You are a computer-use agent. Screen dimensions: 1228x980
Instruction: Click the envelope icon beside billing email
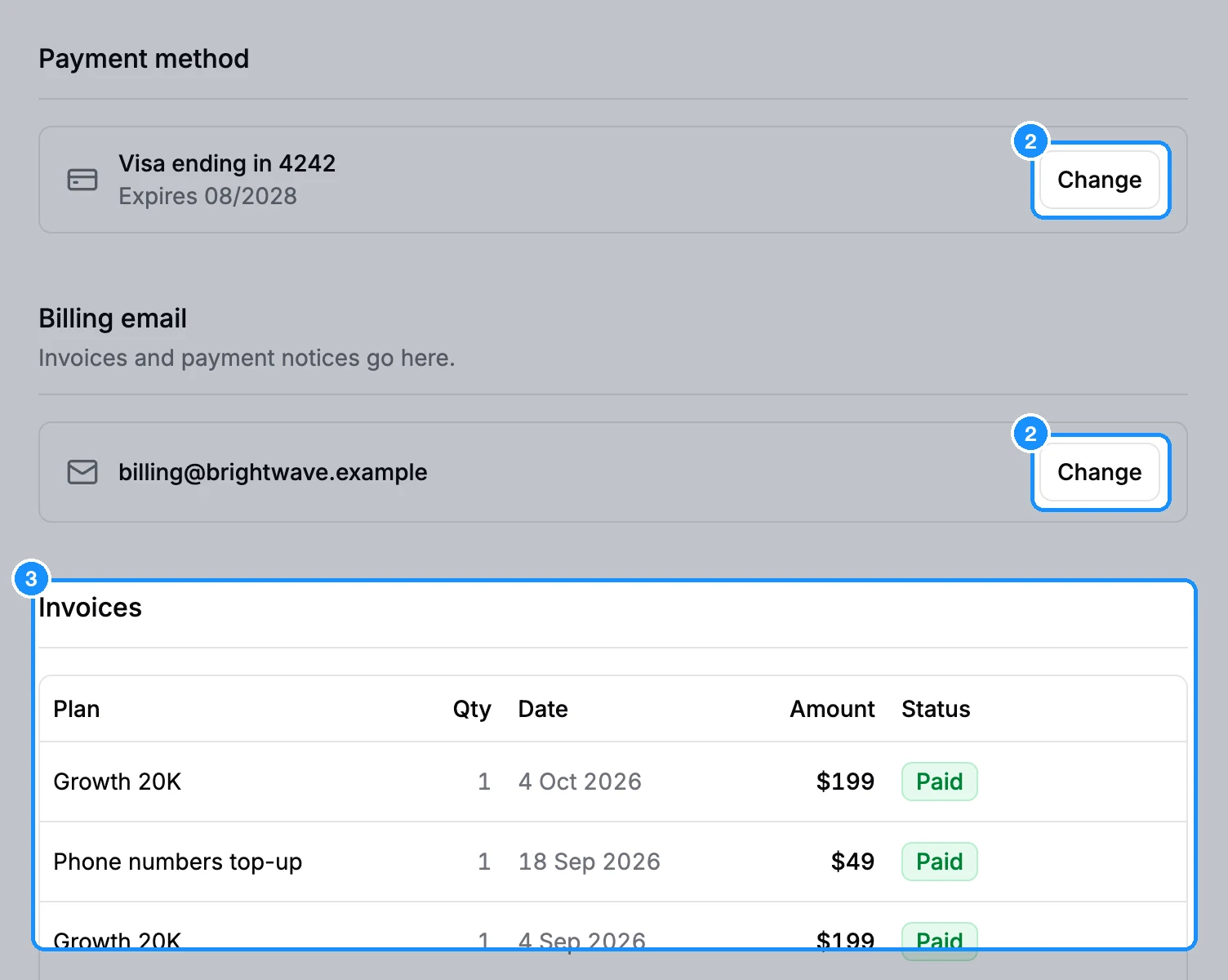82,472
